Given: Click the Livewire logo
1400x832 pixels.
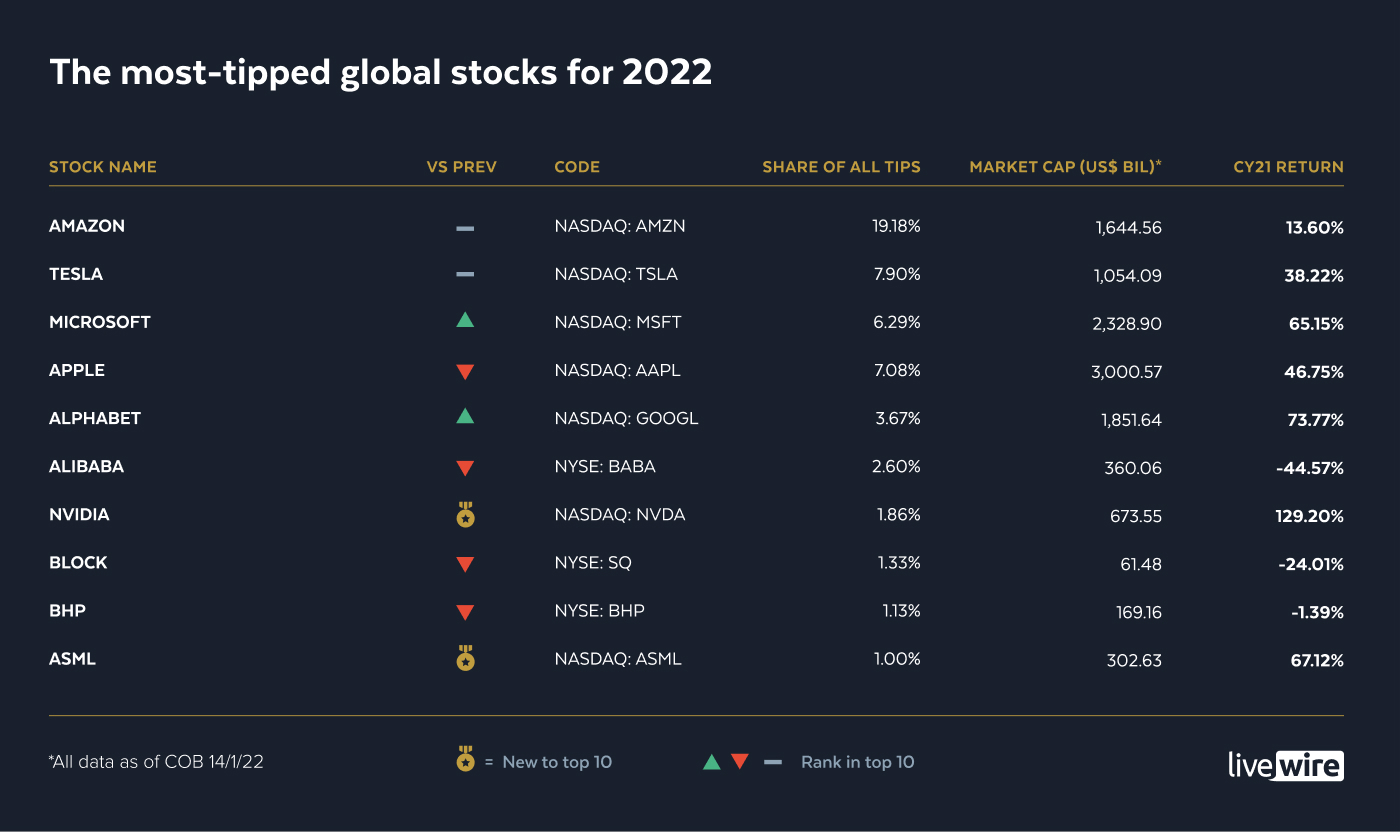Looking at the screenshot, I should click(x=1285, y=763).
